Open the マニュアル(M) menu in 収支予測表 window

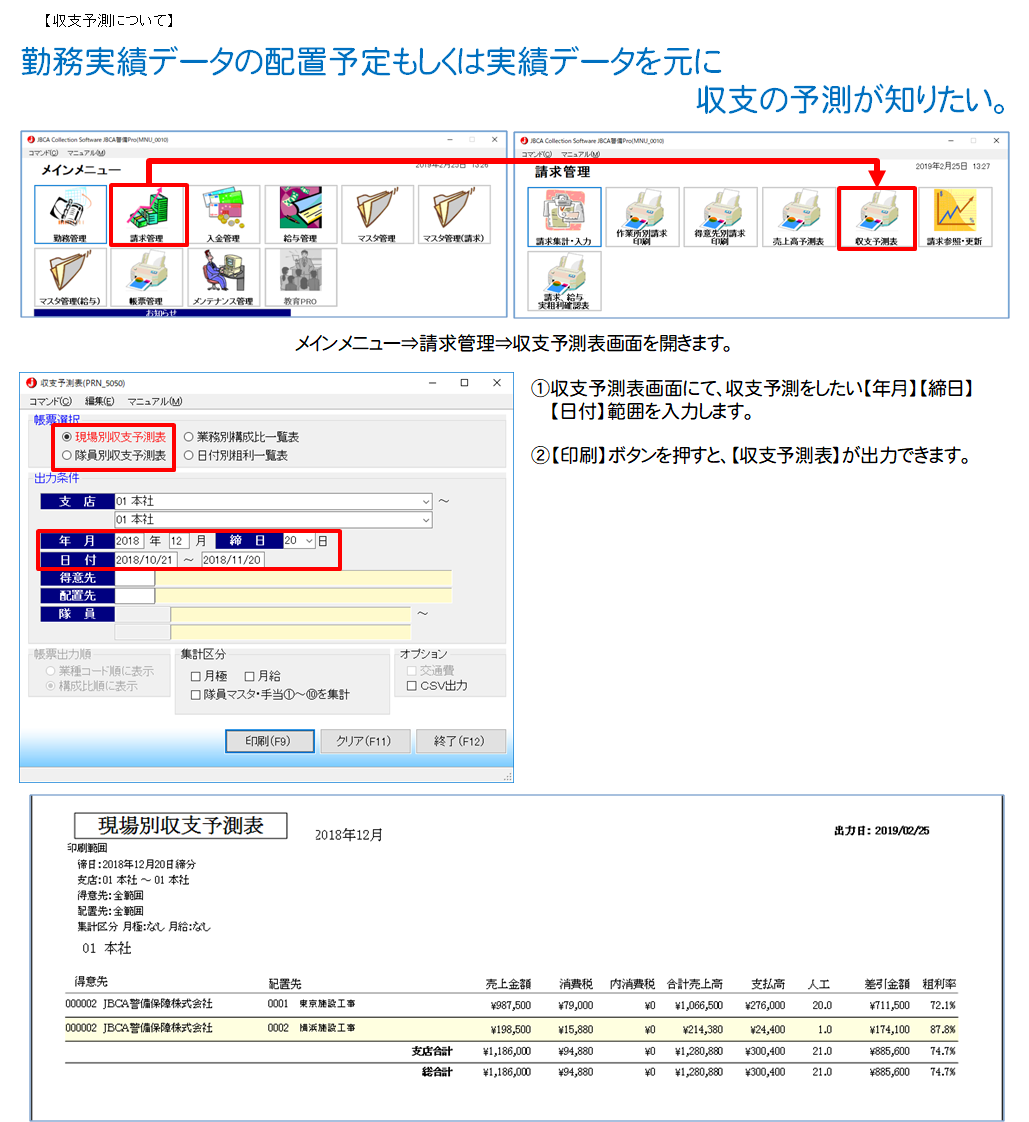click(x=154, y=402)
